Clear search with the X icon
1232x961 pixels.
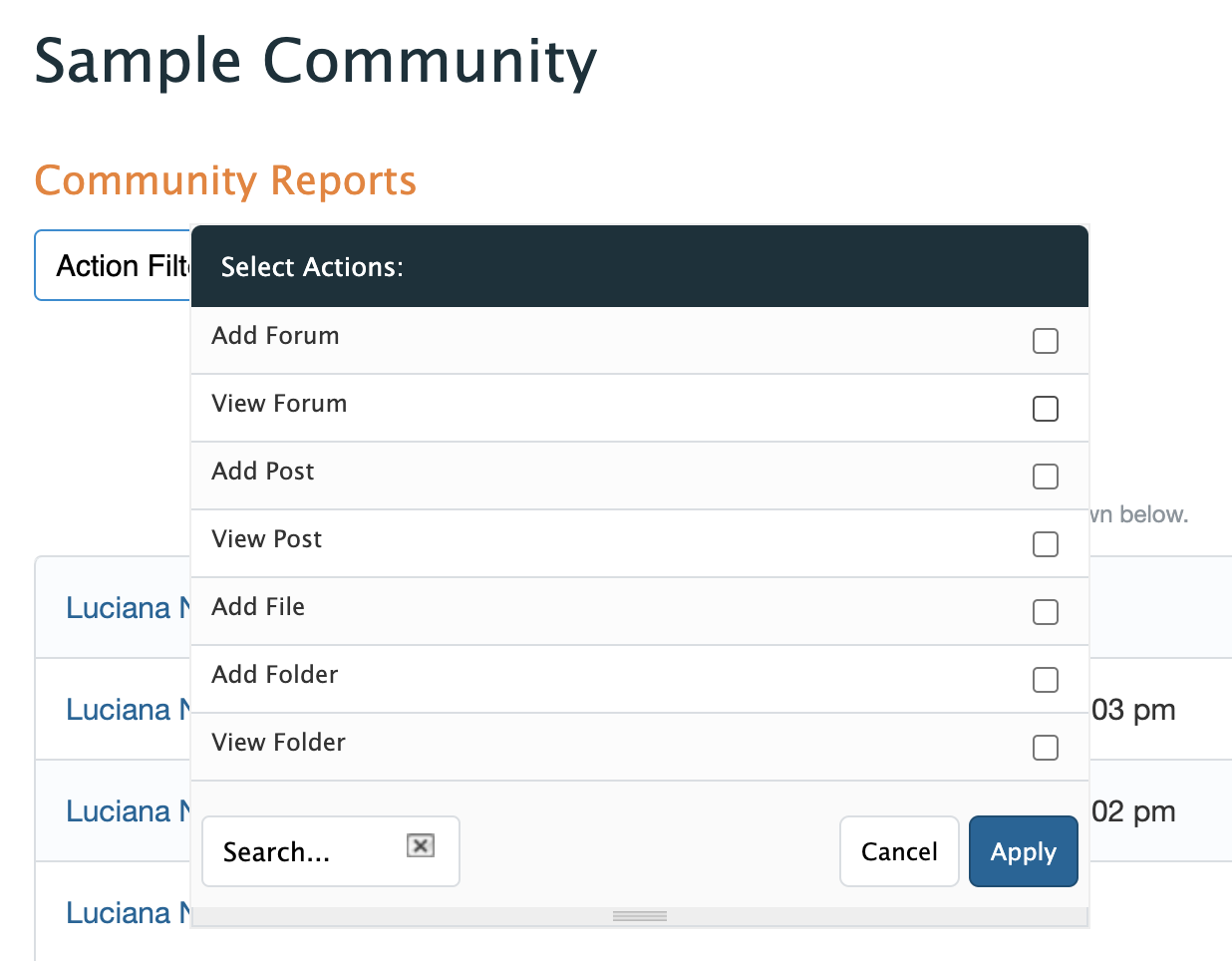point(421,846)
